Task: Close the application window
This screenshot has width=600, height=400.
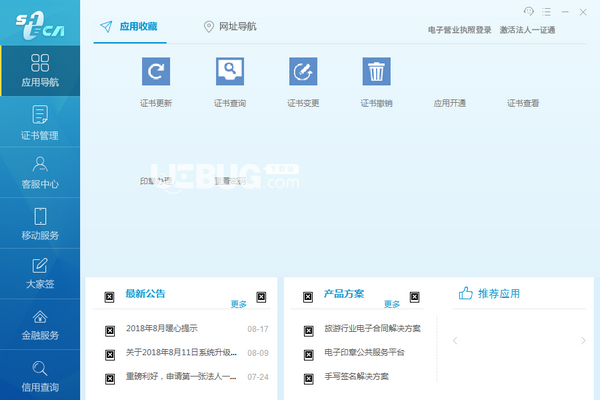Action: pos(583,12)
